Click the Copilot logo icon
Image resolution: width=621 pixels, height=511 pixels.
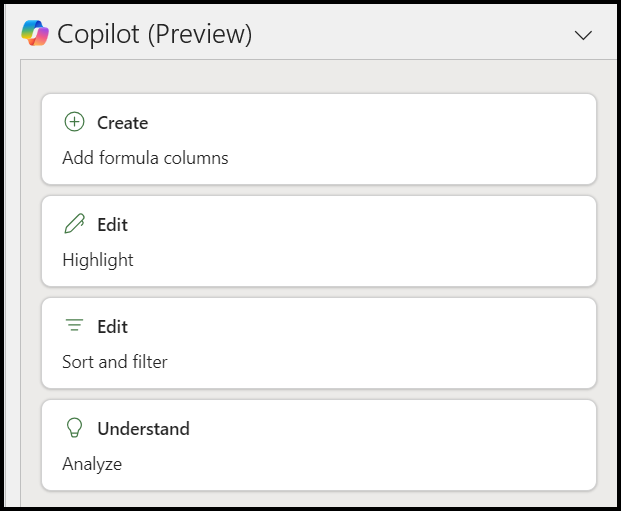35,33
